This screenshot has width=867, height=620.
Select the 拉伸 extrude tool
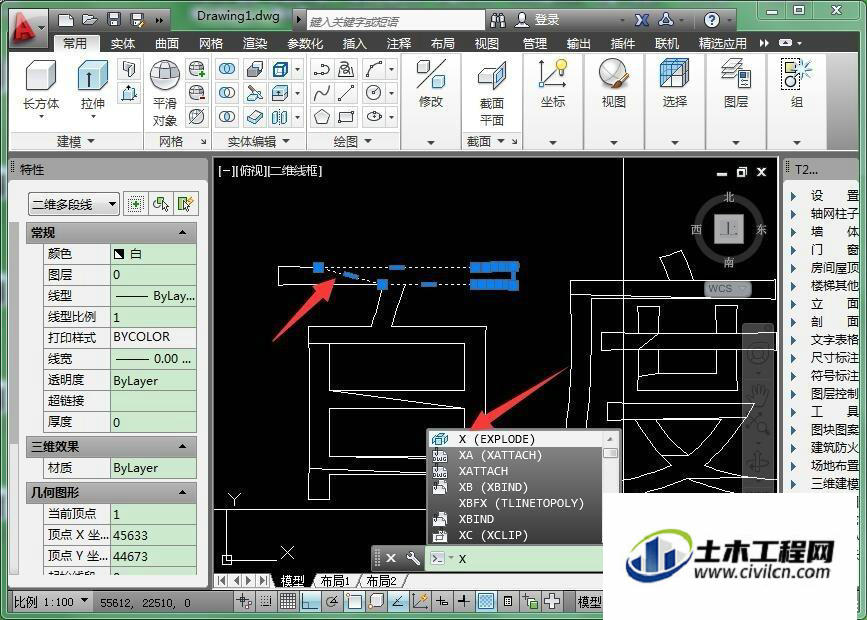pyautogui.click(x=92, y=86)
